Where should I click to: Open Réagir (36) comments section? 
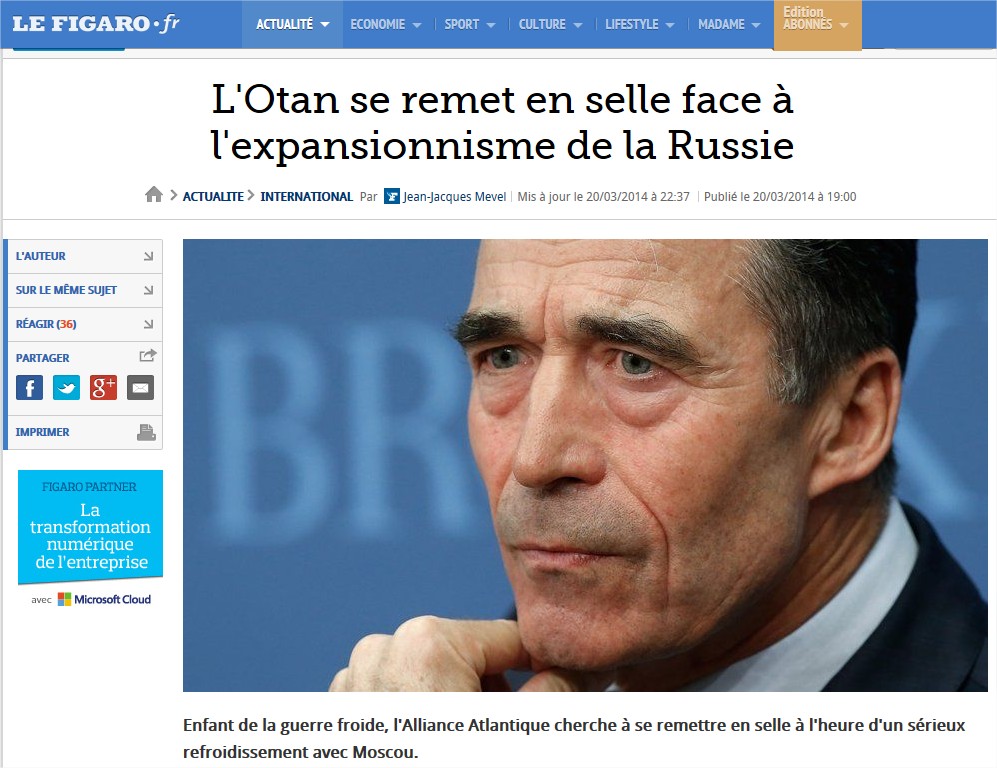[85, 324]
